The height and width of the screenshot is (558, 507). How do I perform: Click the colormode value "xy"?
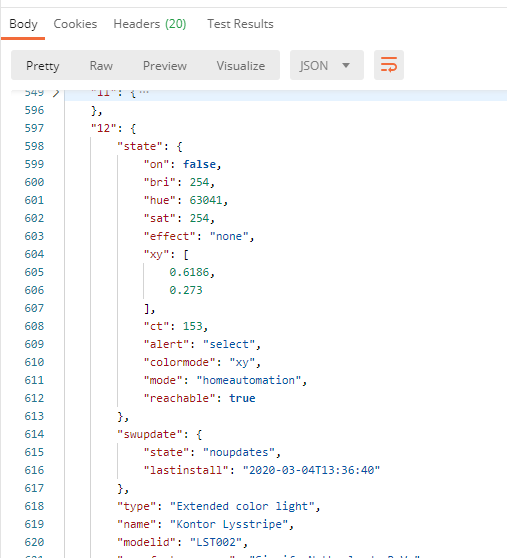242,362
